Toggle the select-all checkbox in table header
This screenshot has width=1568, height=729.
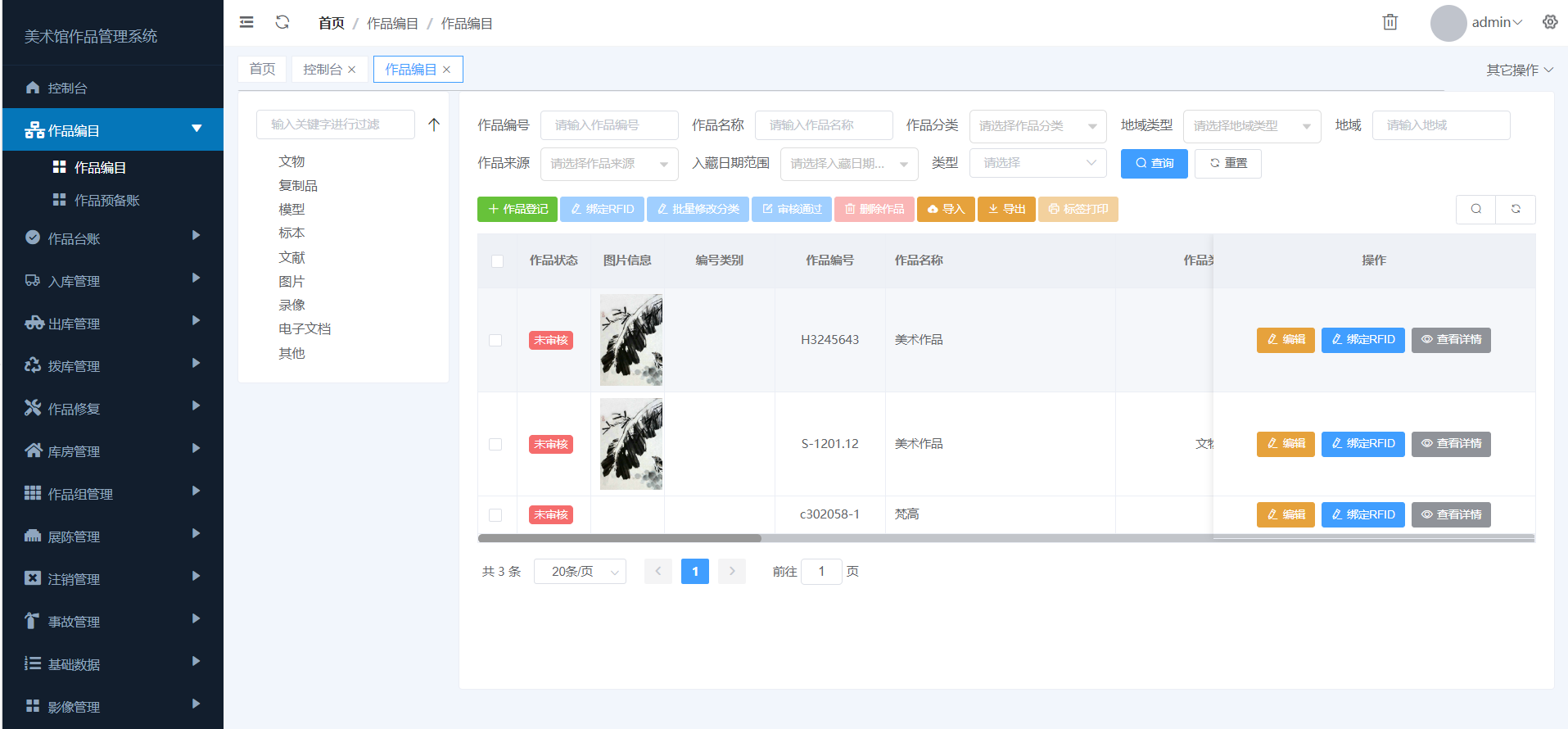497,260
